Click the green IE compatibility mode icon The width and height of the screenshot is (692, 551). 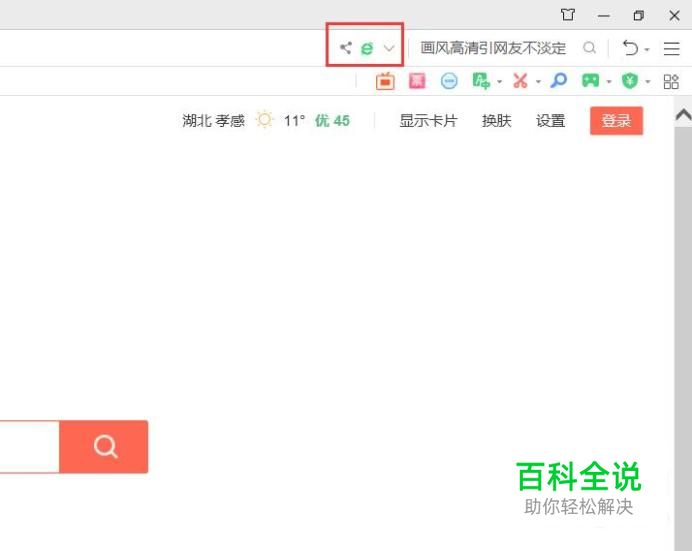tap(367, 48)
